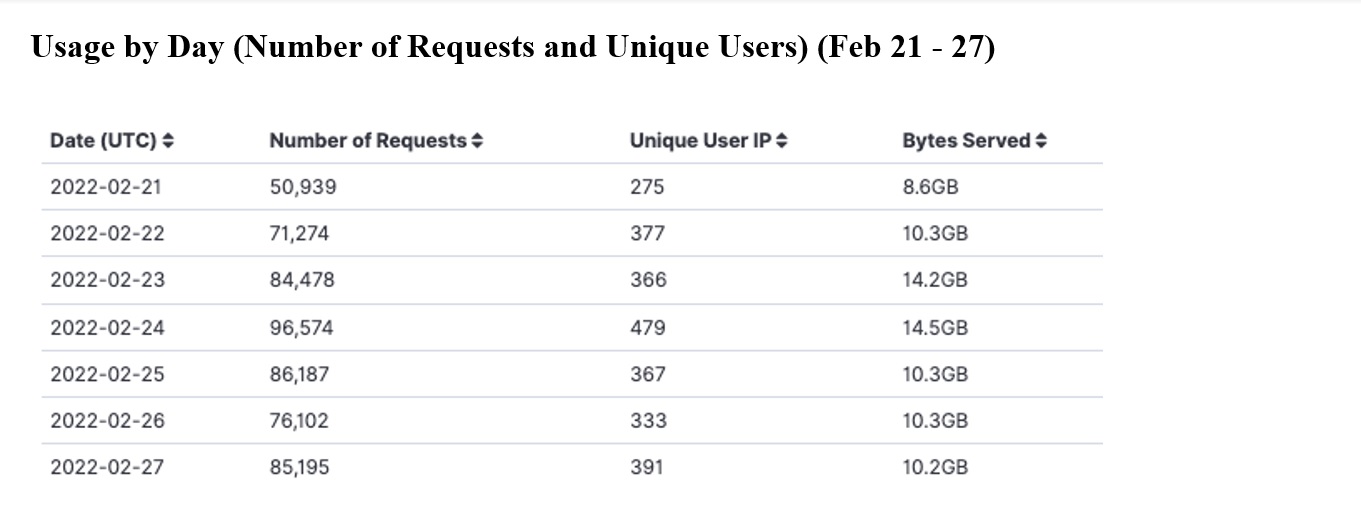This screenshot has height=519, width=1361.
Task: Click the 2022-02-27 date entry
Action: click(107, 468)
